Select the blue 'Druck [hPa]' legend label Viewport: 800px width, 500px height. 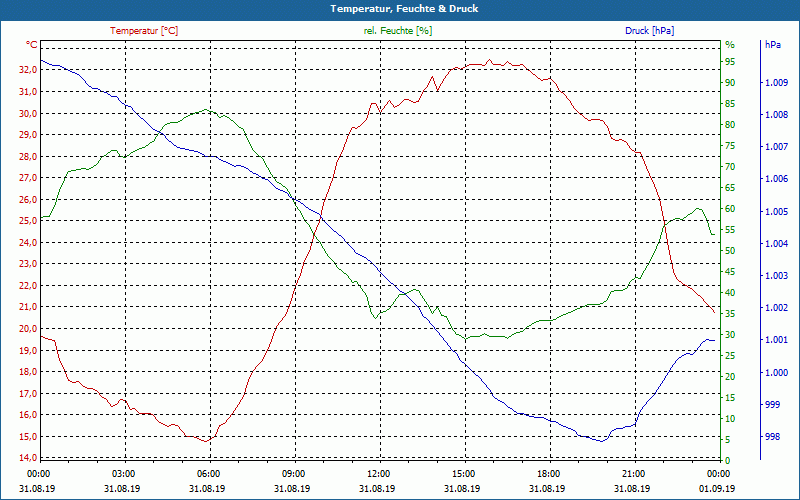click(649, 31)
